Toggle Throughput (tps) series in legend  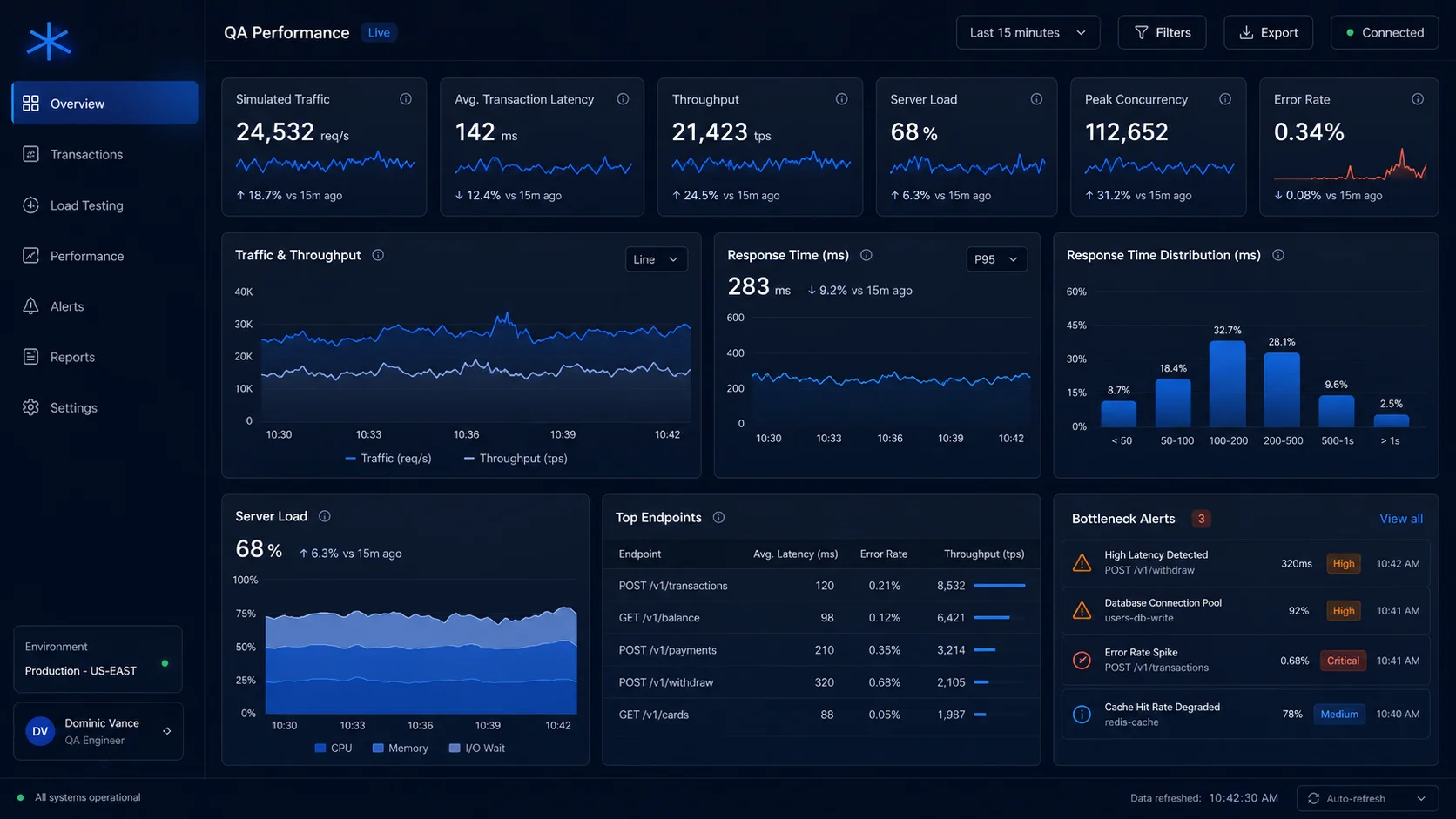[516, 459]
